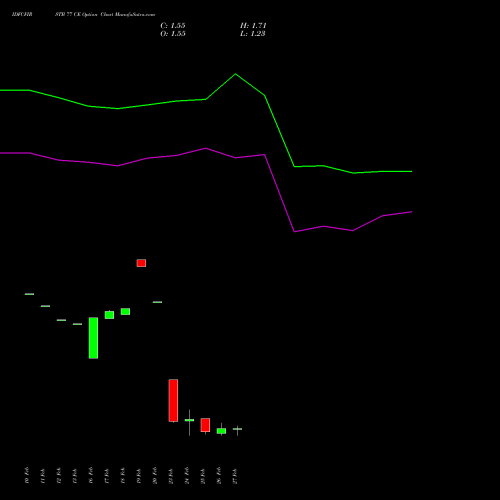Select the red candle on 19 Feb
The image size is (500, 500).
tap(141, 263)
